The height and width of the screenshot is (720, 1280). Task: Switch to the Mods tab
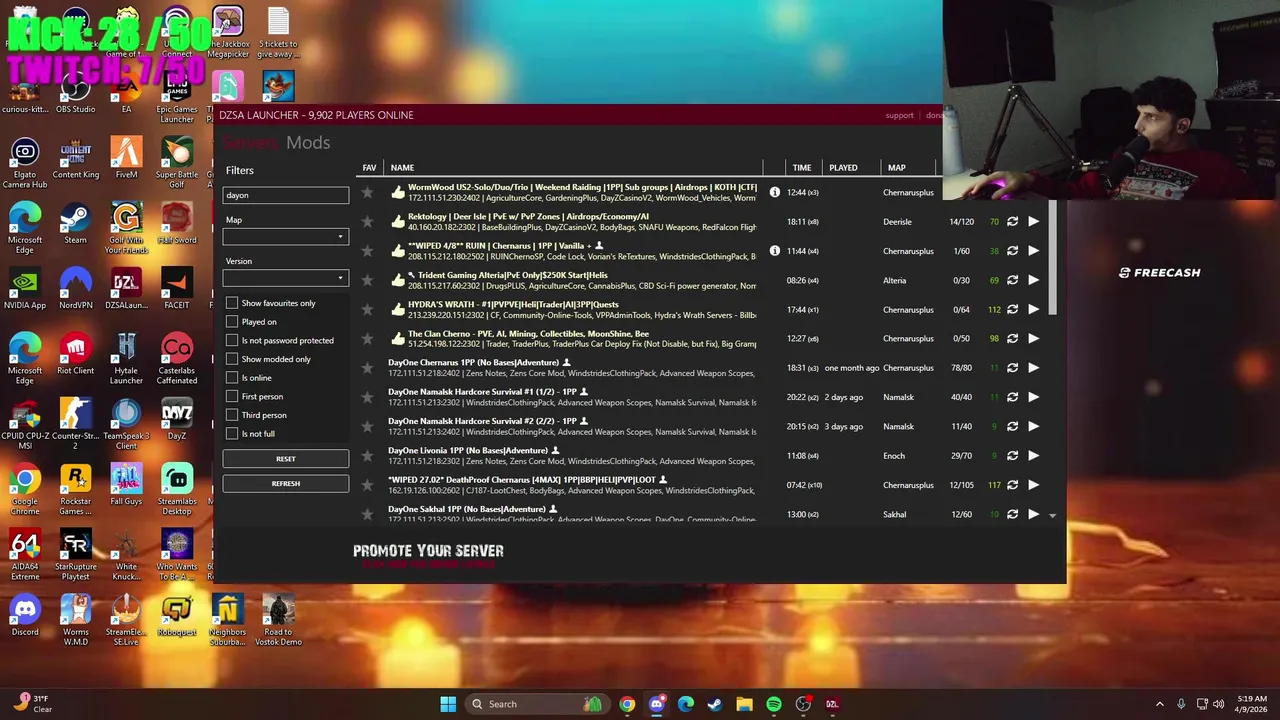point(308,143)
